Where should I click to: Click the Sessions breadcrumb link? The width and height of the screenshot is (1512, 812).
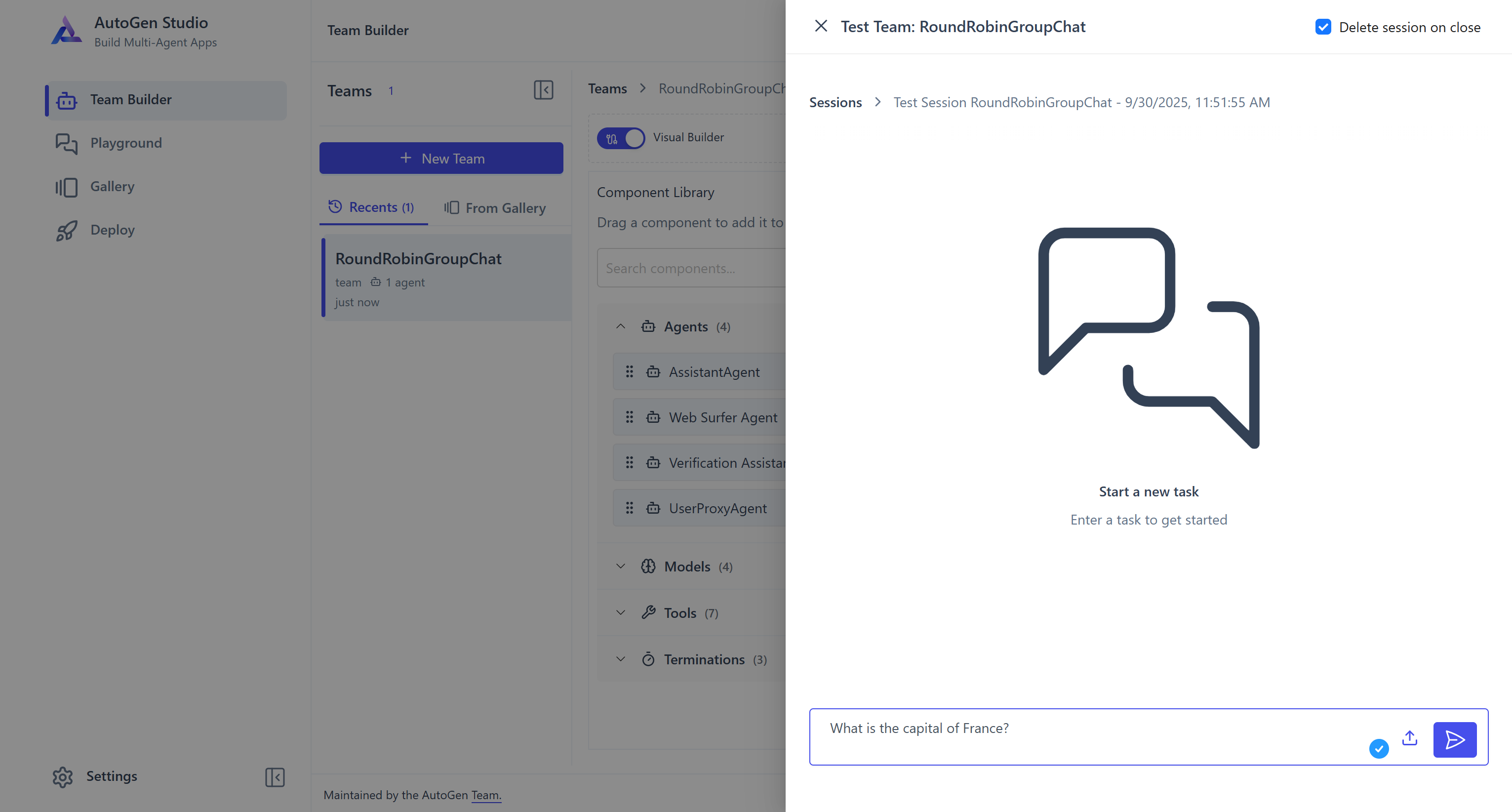[x=835, y=103]
